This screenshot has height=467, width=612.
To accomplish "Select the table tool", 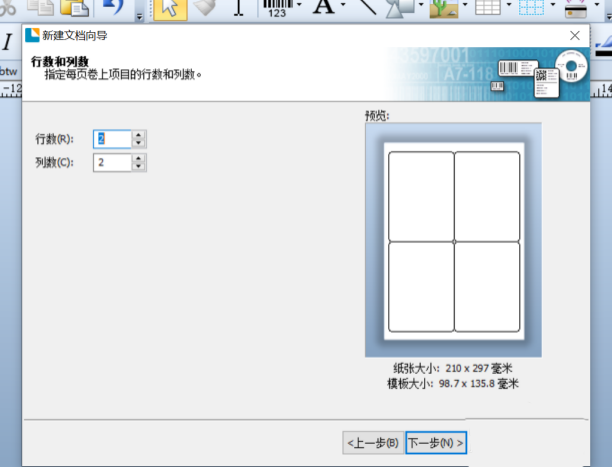I will [x=488, y=8].
